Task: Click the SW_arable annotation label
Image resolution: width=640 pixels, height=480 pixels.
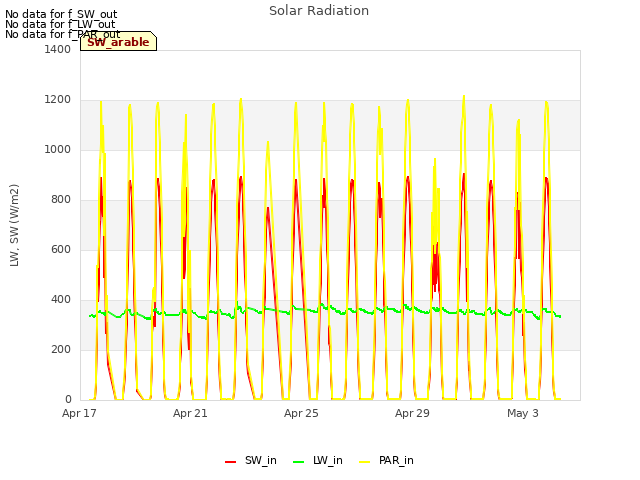Action: tap(118, 42)
